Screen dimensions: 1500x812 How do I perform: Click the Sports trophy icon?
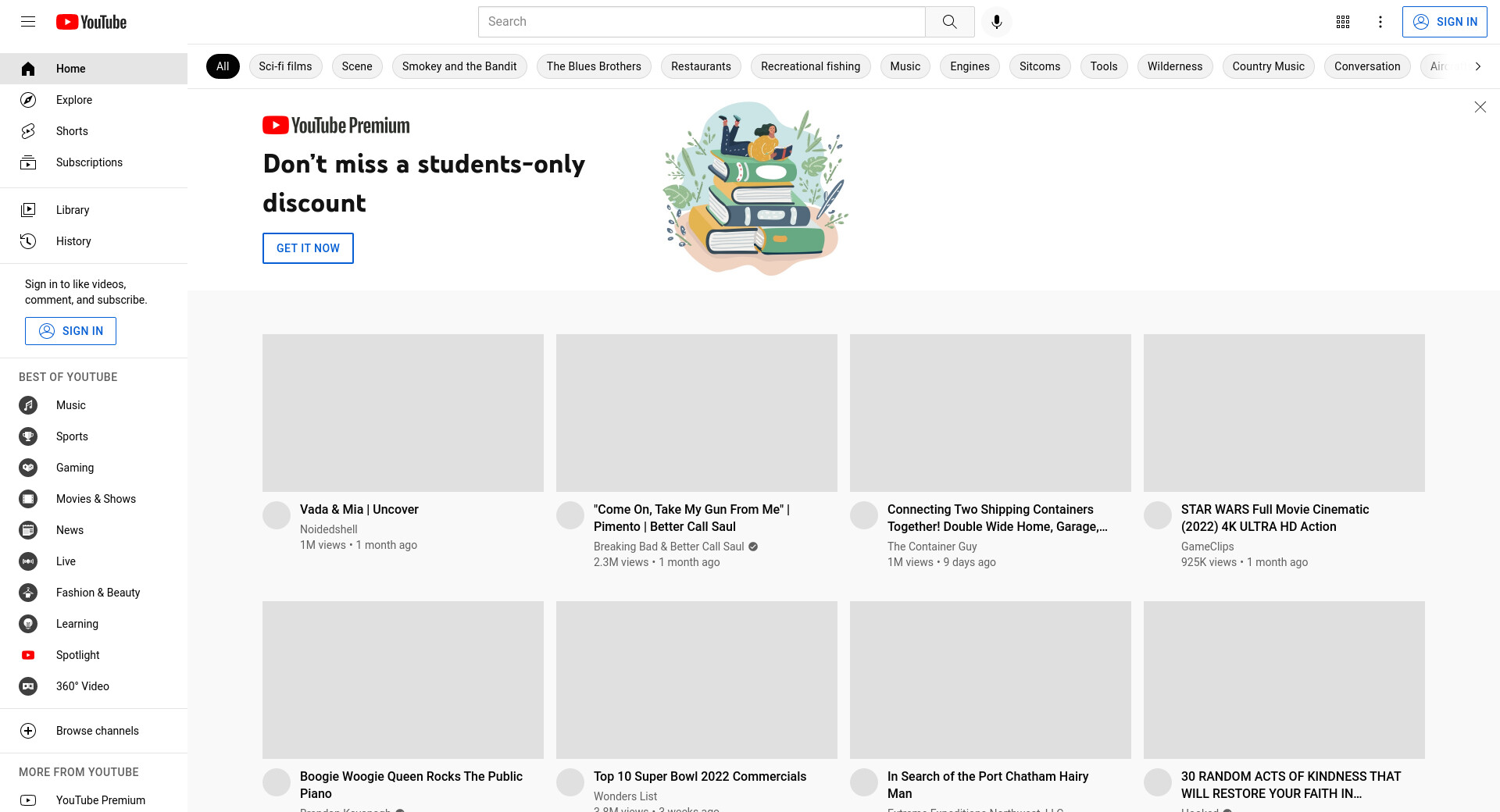(x=28, y=436)
